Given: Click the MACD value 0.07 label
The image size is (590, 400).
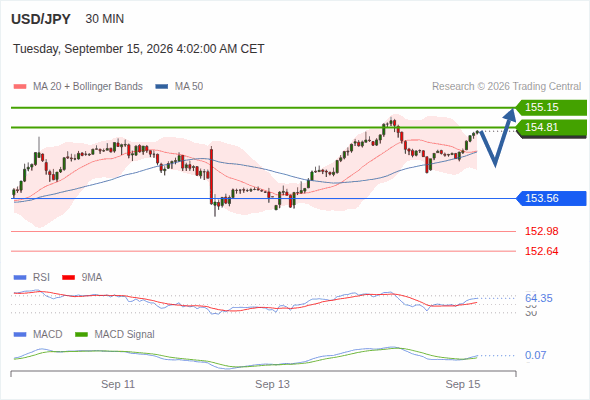Looking at the screenshot, I should 535,355.
